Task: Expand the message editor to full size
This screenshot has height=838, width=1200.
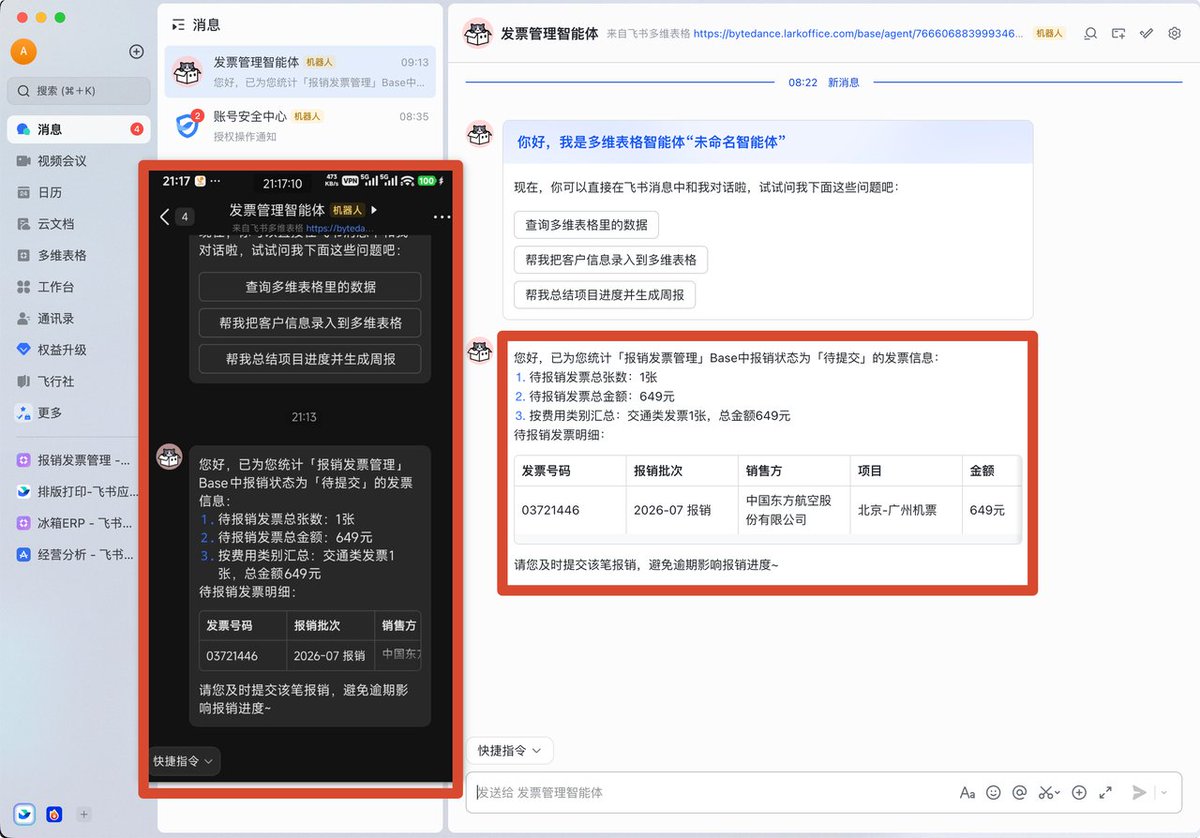Action: pos(1105,792)
